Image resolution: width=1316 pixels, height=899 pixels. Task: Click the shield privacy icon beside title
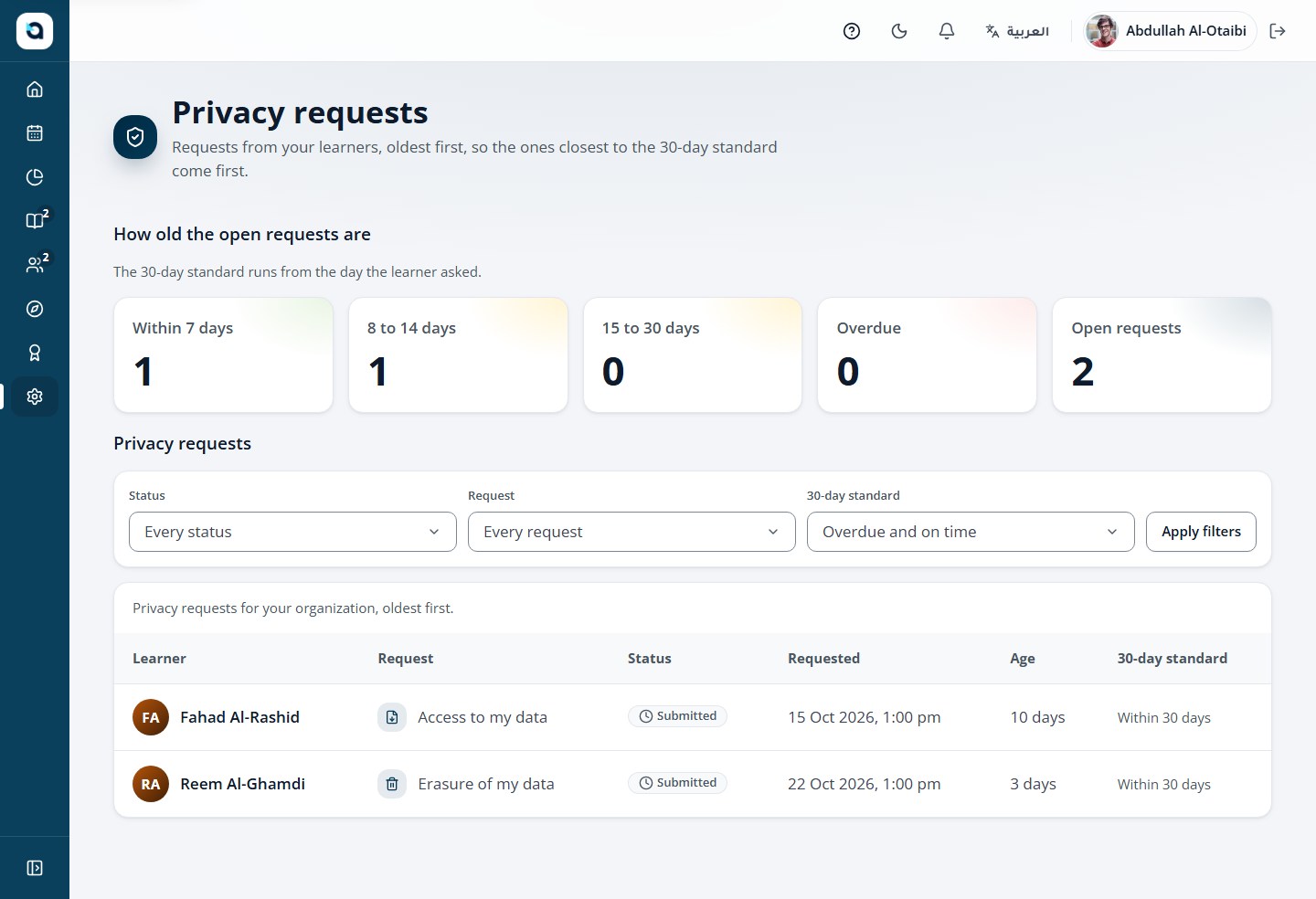[135, 137]
